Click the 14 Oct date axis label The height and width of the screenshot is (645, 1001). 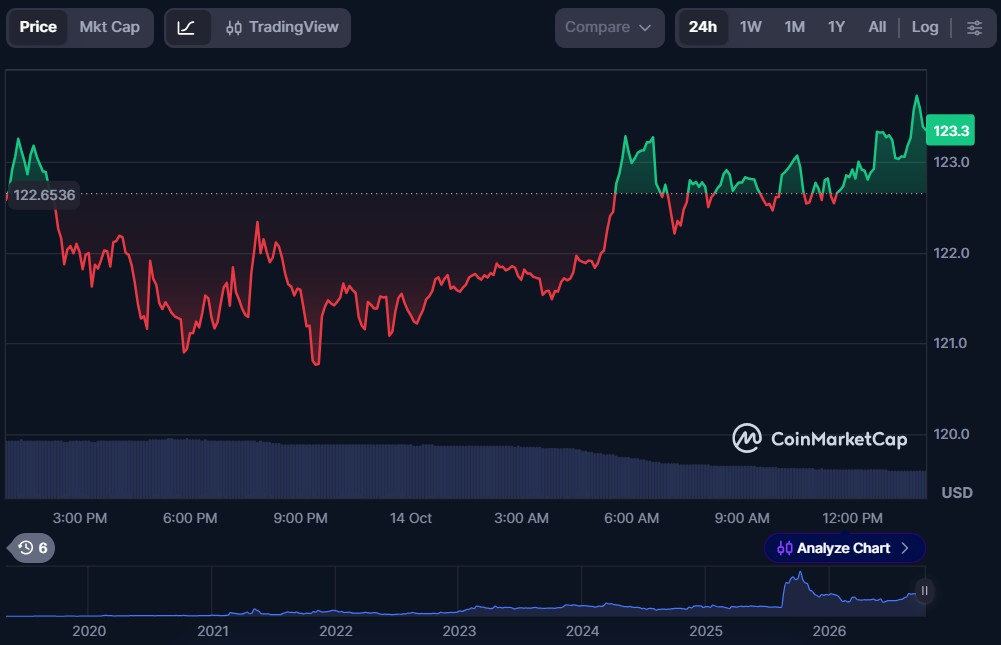click(x=410, y=518)
